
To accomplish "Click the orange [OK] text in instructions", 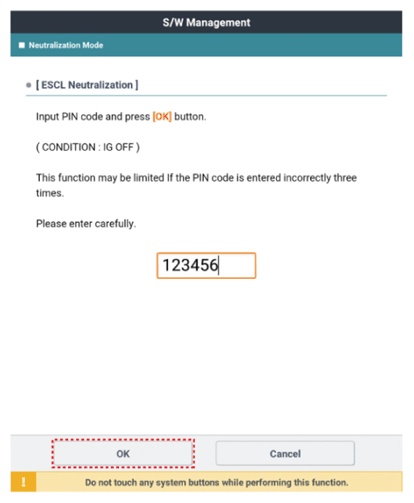I will tap(162, 117).
